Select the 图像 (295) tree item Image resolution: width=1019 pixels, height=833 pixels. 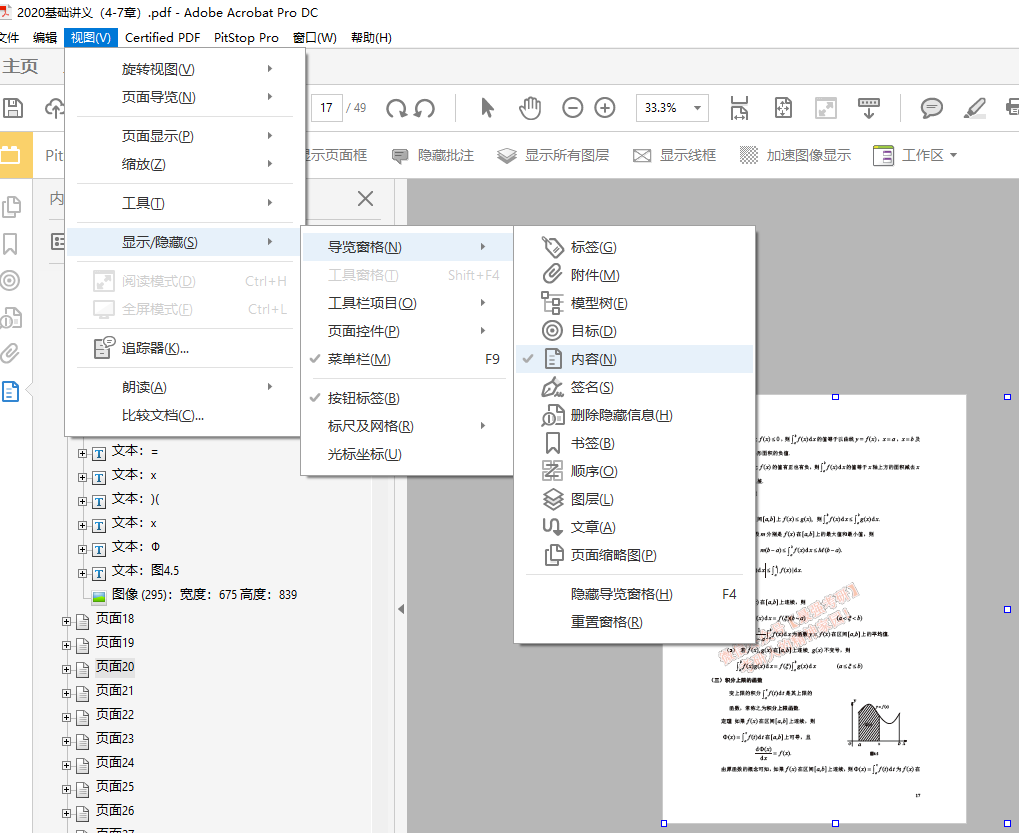pyautogui.click(x=204, y=595)
